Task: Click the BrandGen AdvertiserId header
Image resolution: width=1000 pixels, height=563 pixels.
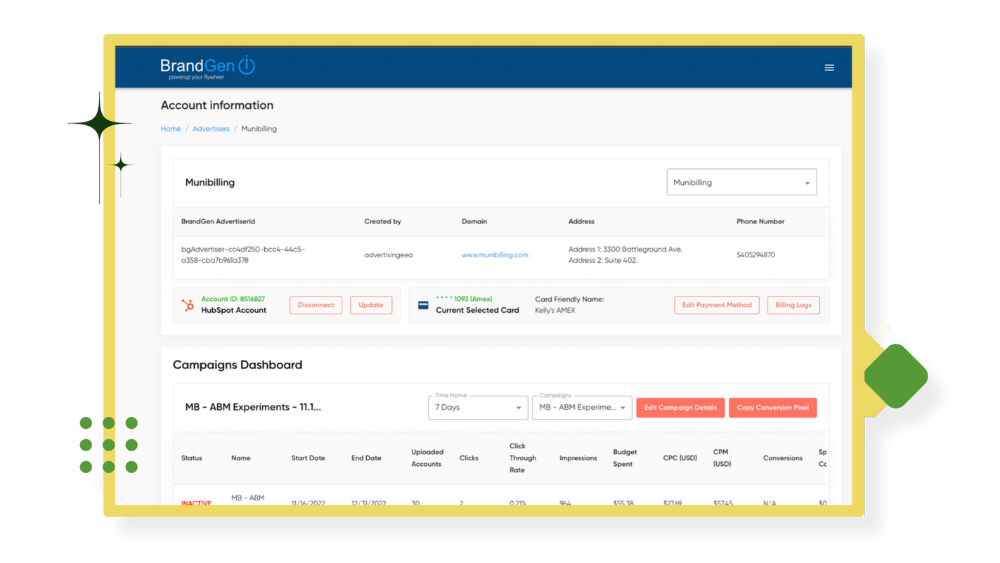Action: tap(217, 222)
